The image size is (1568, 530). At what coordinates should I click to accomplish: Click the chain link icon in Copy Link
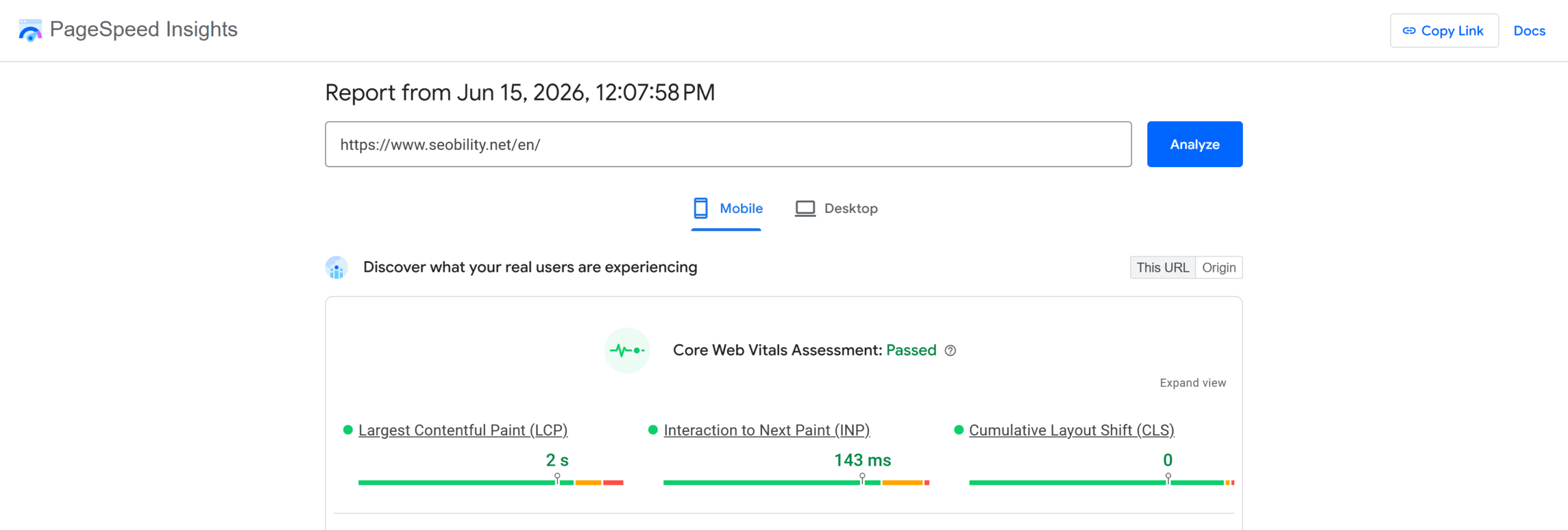click(x=1409, y=31)
